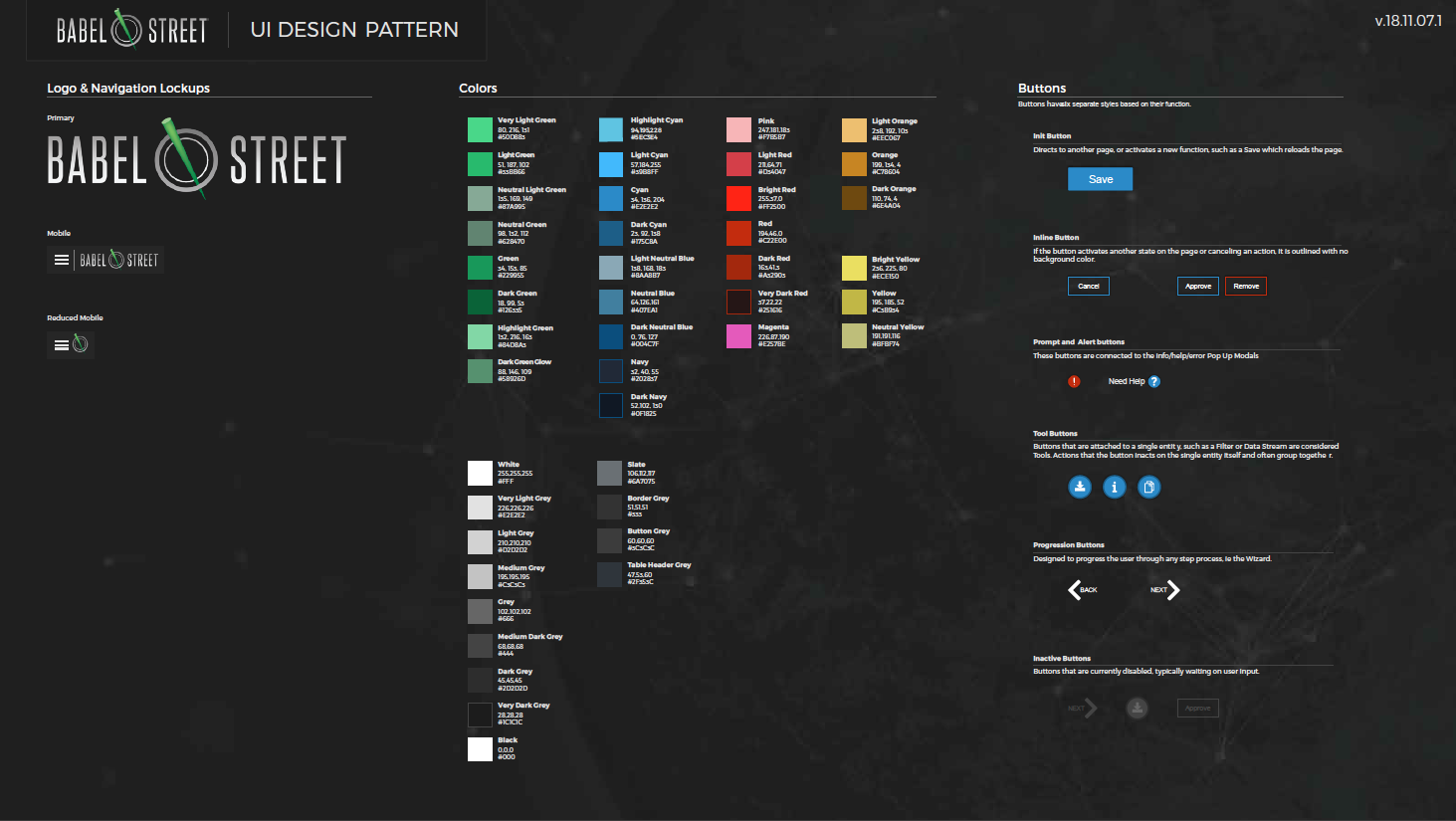Select the Bright Red swatch
The image size is (1456, 821).
(x=738, y=198)
